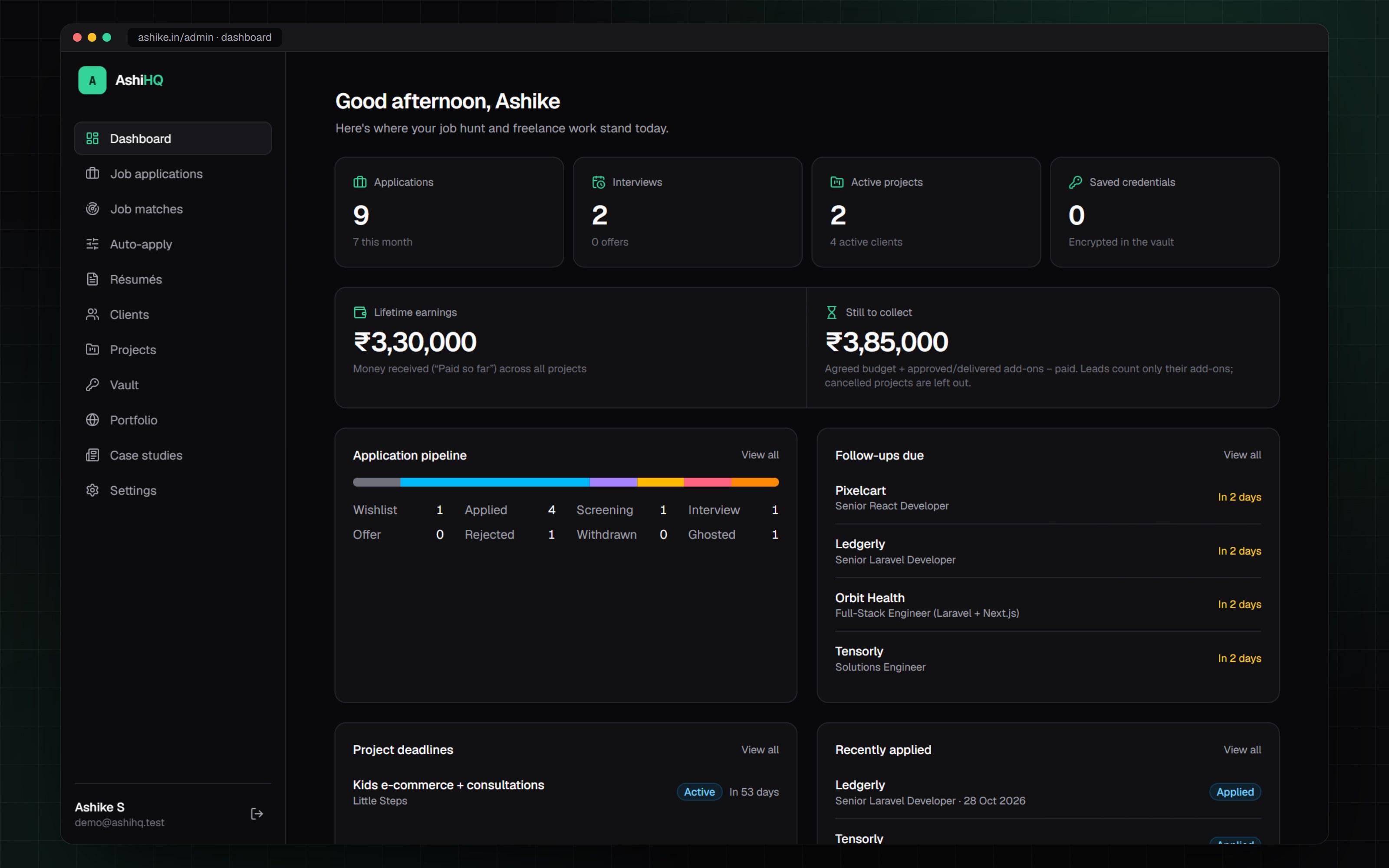Click the document icon beside Résumés
The image size is (1389, 868).
pyautogui.click(x=92, y=279)
